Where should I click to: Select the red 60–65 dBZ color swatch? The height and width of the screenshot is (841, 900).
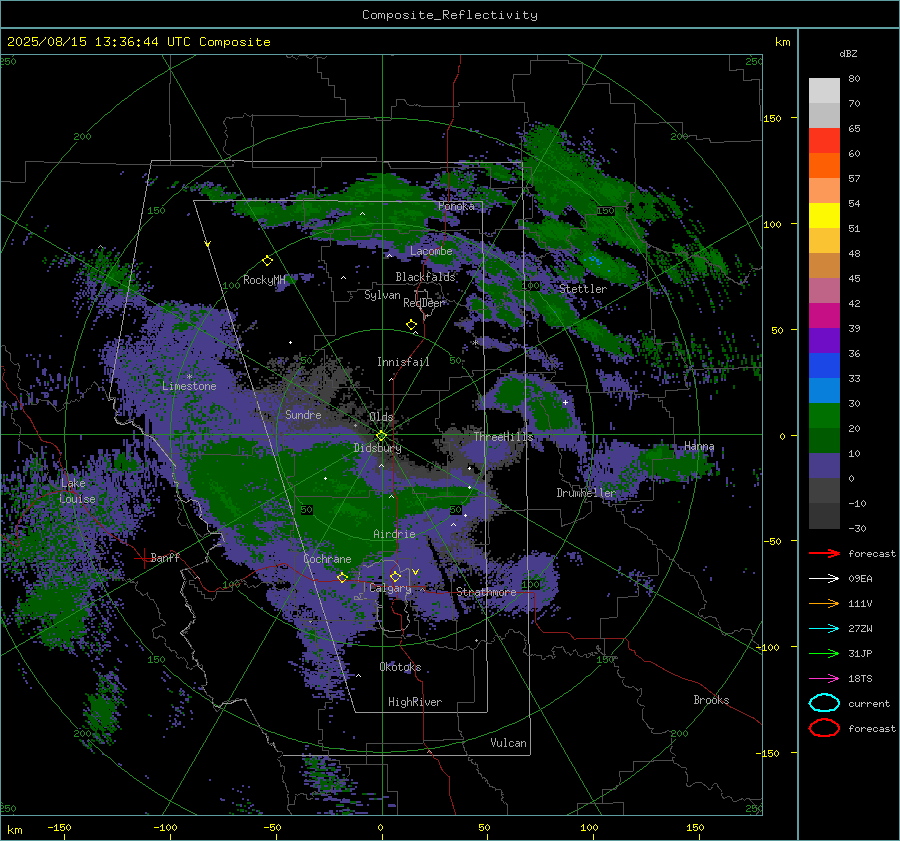(x=824, y=141)
